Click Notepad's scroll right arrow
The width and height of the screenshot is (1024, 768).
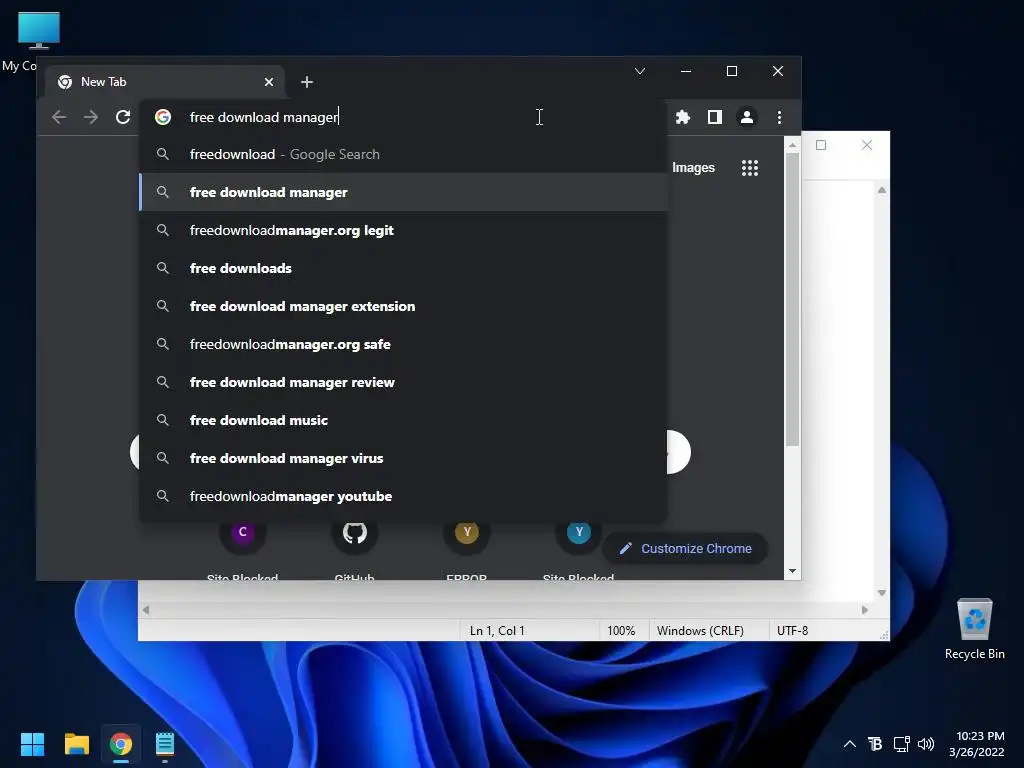865,610
